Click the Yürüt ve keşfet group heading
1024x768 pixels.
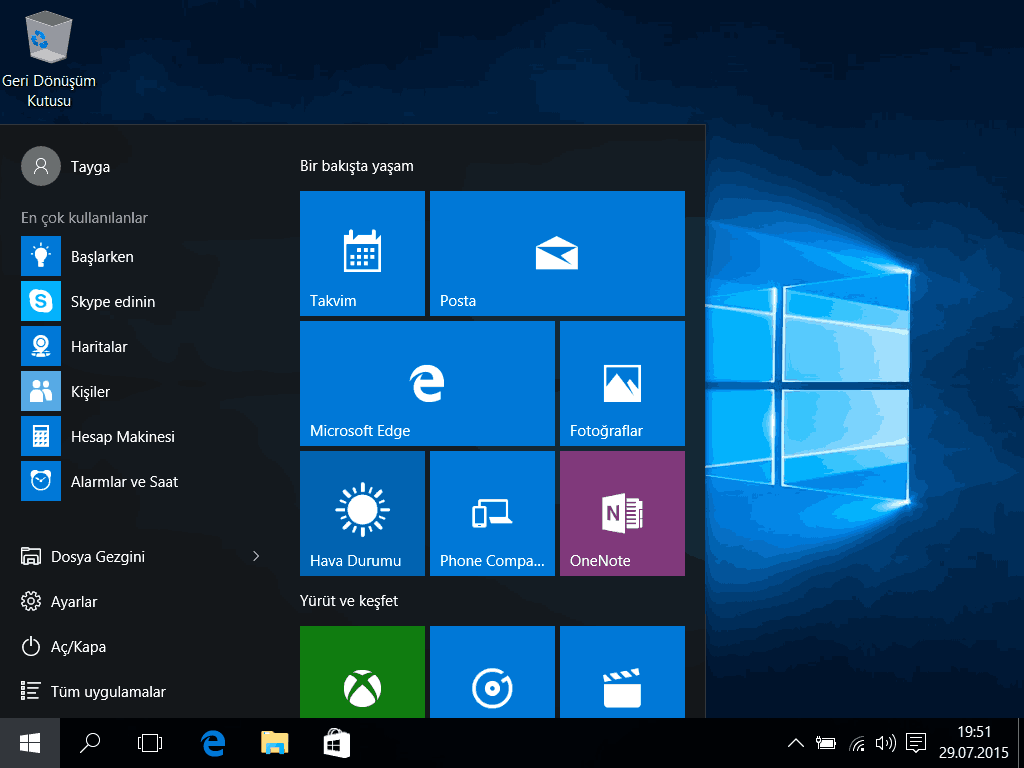coord(349,601)
